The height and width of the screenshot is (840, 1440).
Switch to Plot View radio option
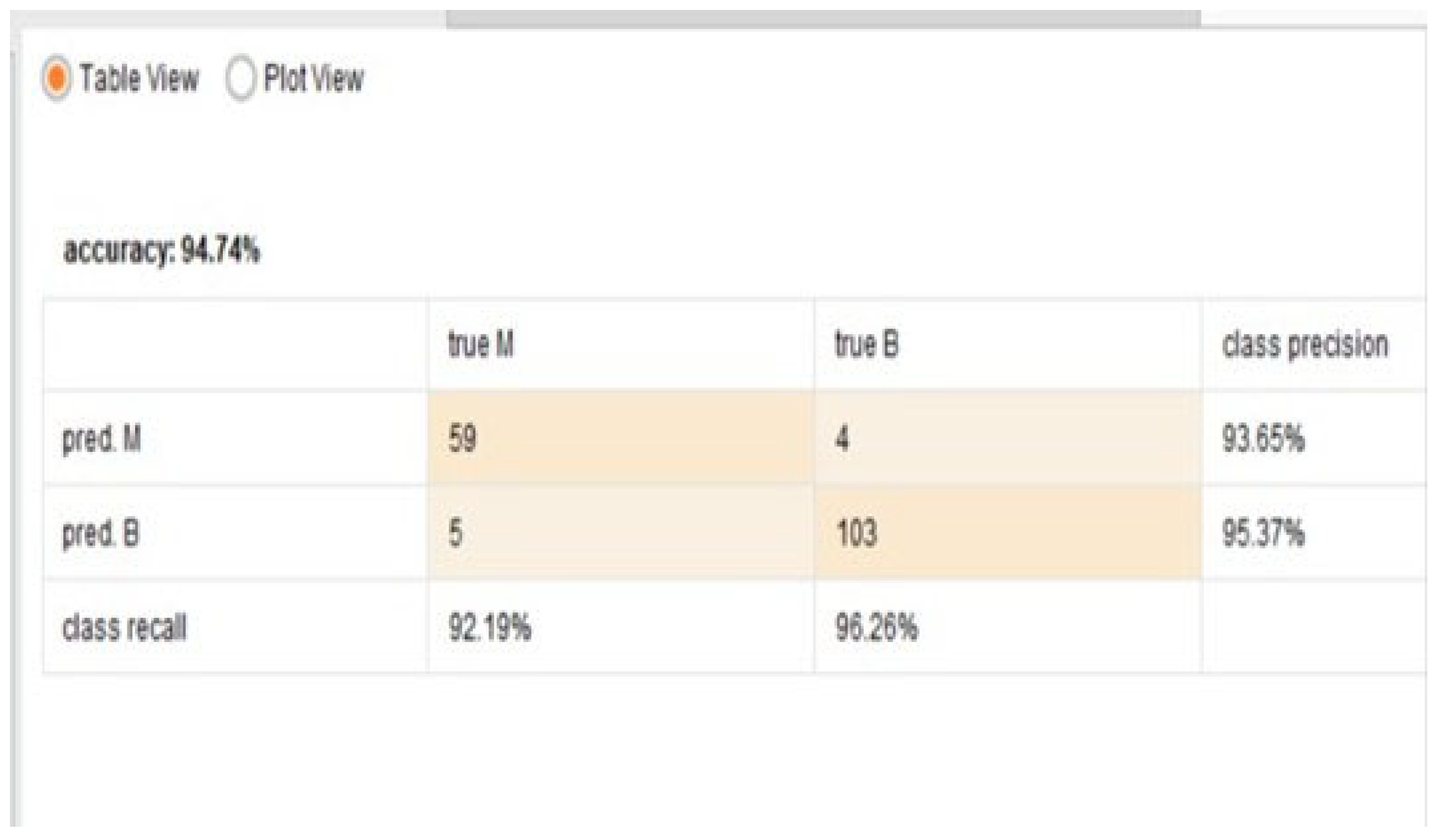point(240,78)
